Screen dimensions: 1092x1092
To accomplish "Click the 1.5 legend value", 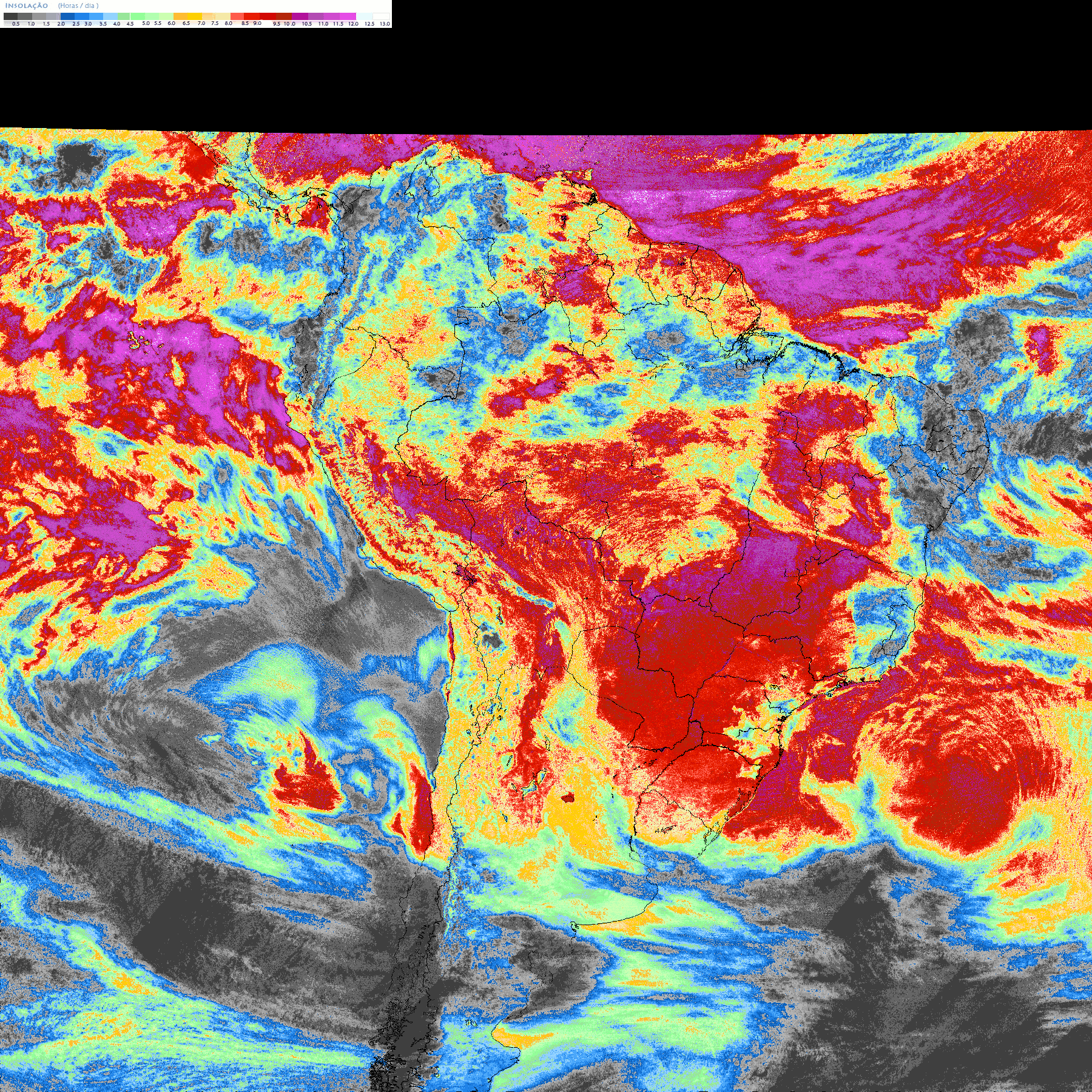I will pos(46,24).
